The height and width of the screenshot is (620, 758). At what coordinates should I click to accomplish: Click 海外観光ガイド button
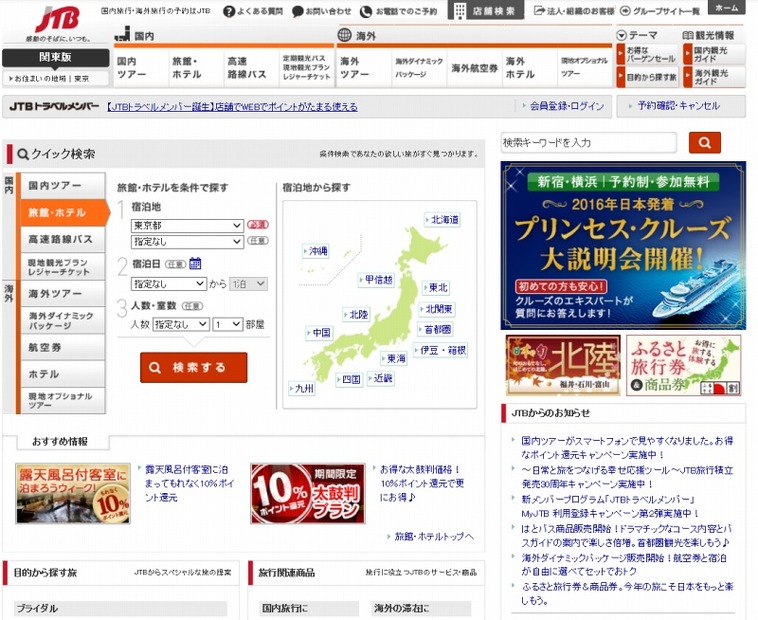[714, 77]
